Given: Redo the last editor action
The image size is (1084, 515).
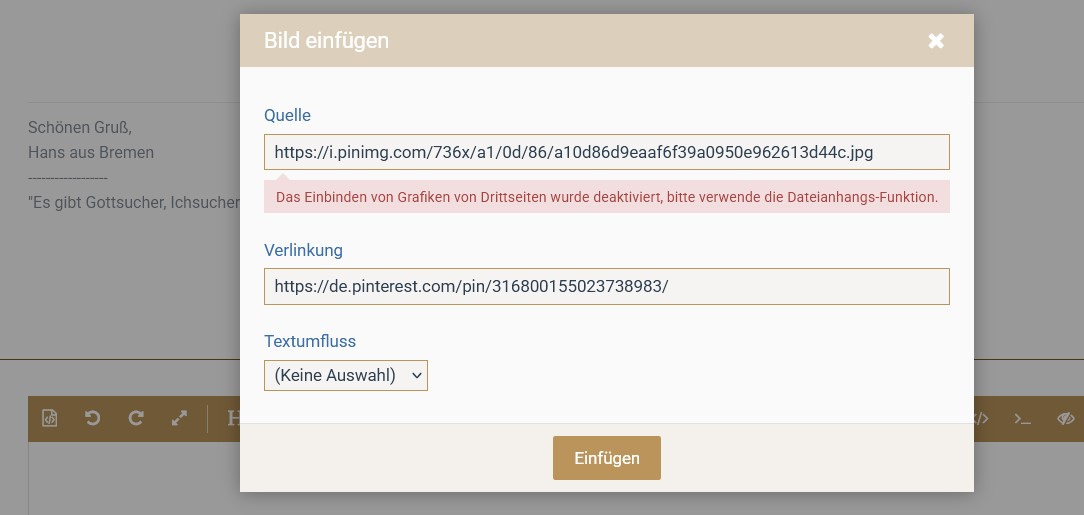Looking at the screenshot, I should 137,419.
